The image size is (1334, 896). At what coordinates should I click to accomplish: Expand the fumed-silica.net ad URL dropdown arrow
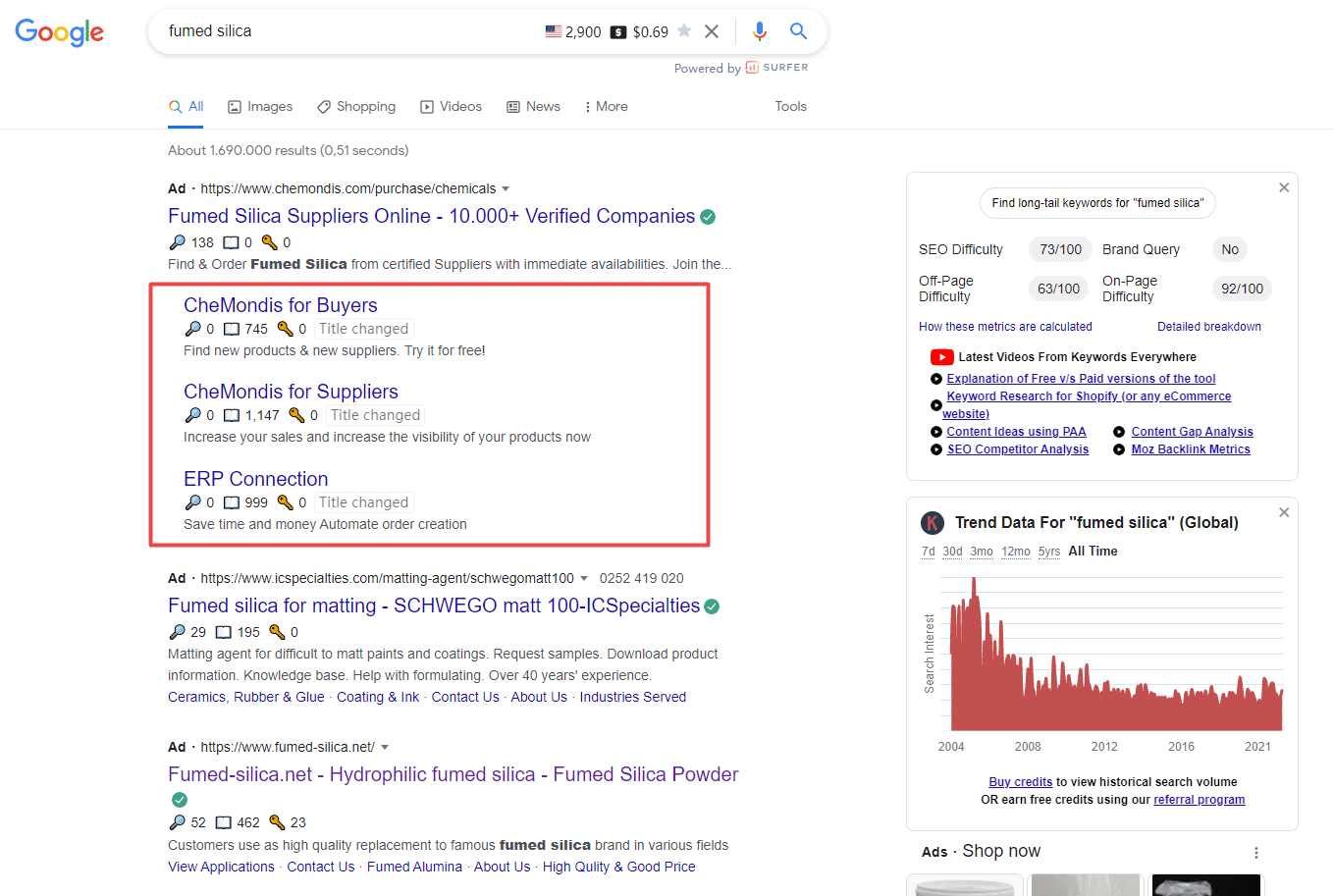click(x=385, y=747)
